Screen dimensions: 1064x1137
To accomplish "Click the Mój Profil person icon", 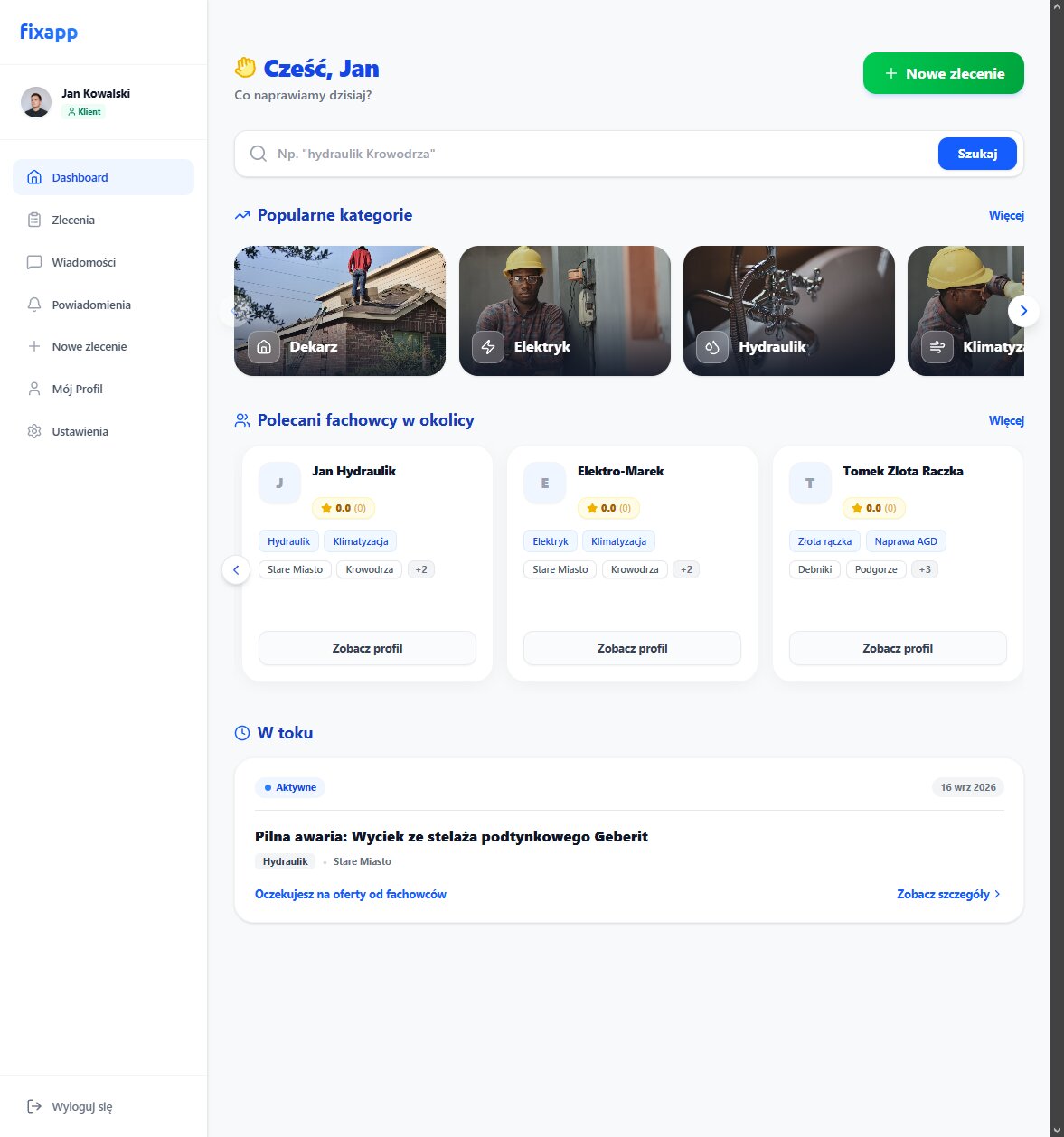I will click(x=34, y=389).
